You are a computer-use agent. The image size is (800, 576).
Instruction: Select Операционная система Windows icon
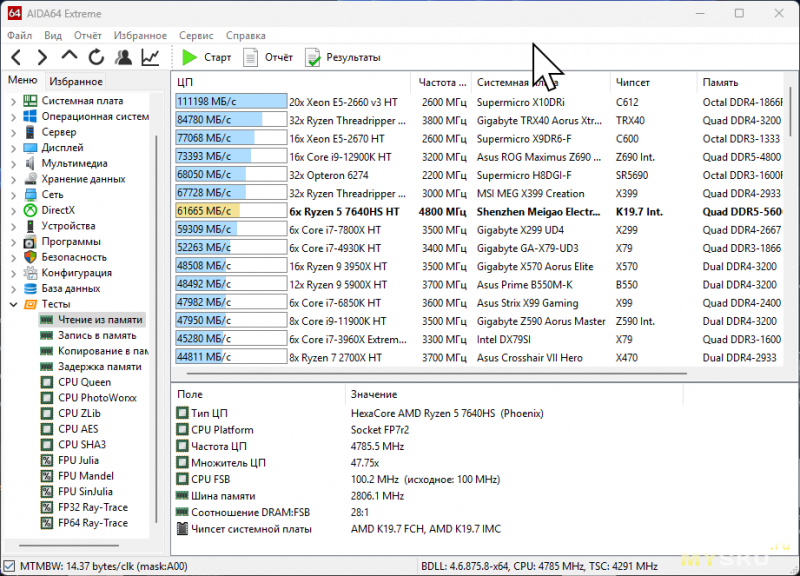(x=31, y=116)
